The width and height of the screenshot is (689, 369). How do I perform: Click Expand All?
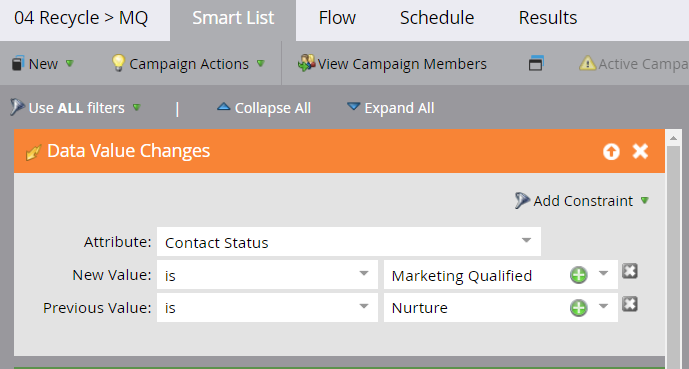tap(391, 108)
